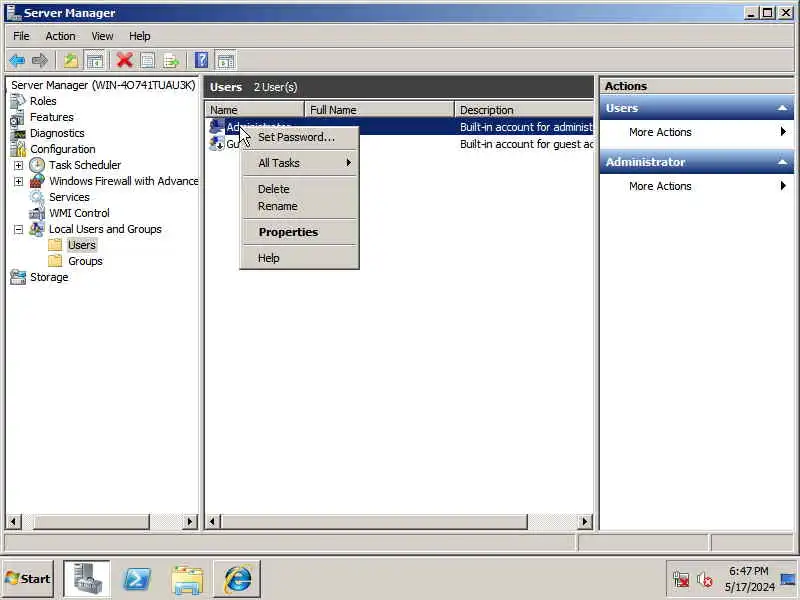Click tree pane scrollbar right arrow
800x600 pixels.
189,521
